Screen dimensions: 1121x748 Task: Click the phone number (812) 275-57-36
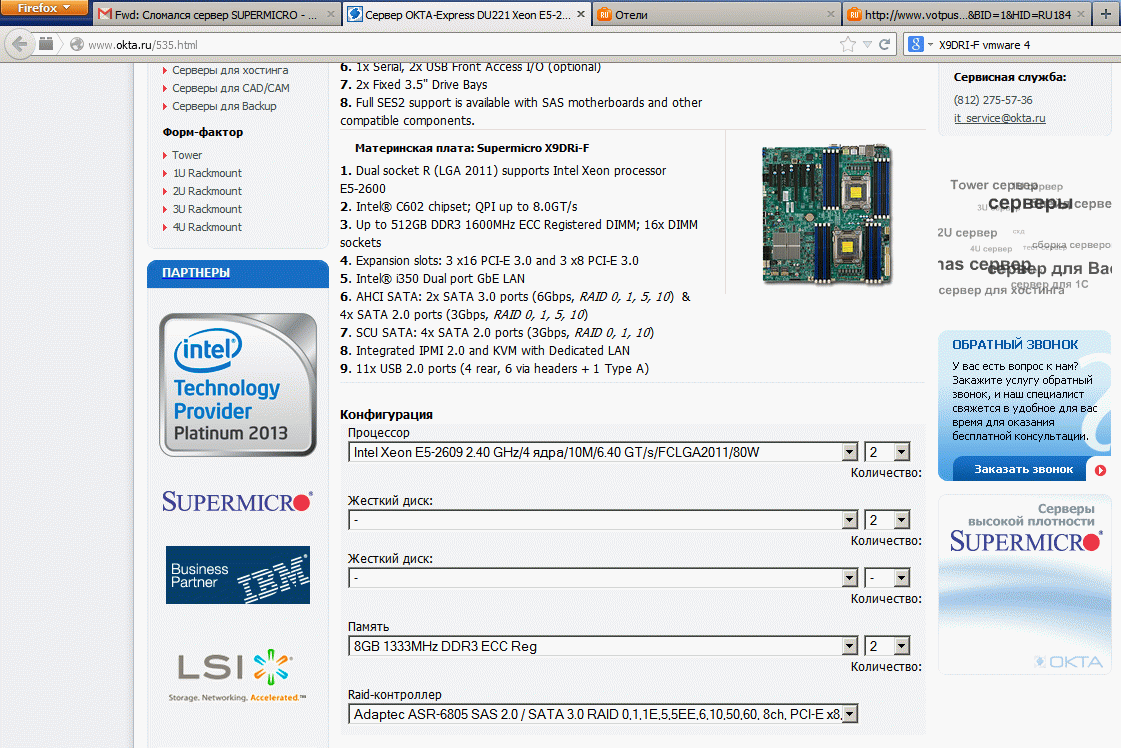click(992, 100)
